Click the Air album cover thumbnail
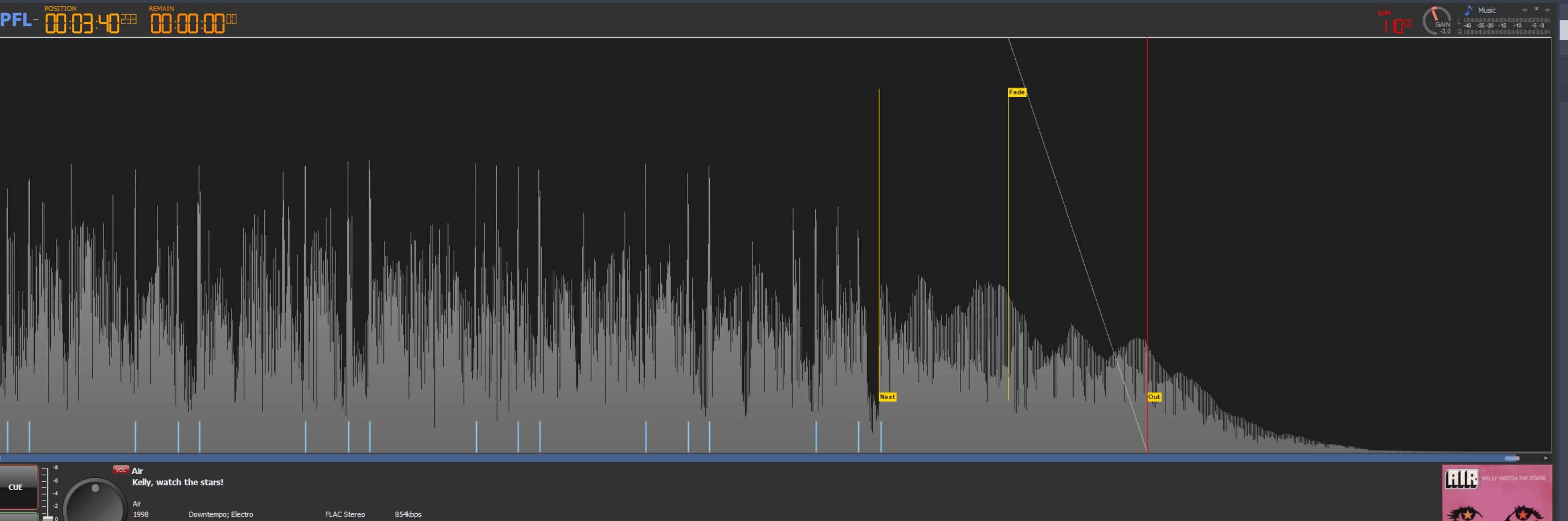Image resolution: width=1568 pixels, height=521 pixels. pos(1496,493)
